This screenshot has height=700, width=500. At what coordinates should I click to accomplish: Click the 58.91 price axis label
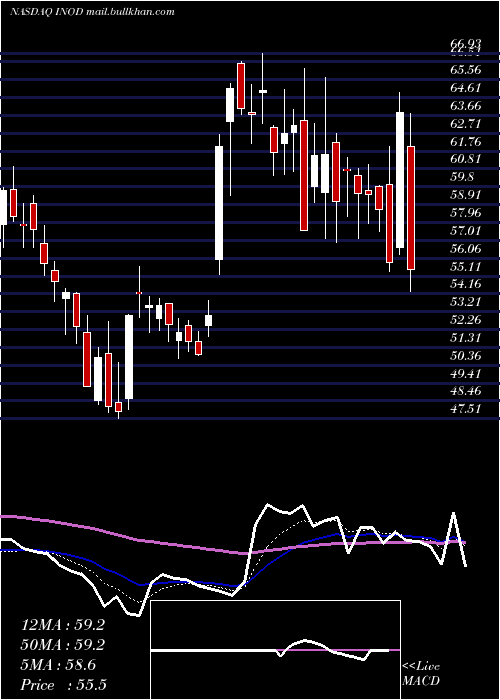(466, 195)
